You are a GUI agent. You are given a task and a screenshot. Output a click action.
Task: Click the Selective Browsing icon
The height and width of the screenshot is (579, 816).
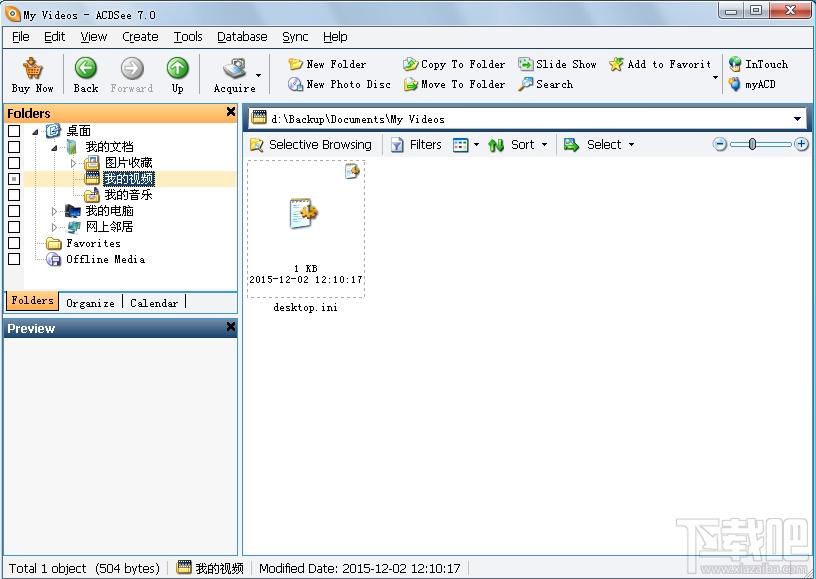click(x=257, y=145)
